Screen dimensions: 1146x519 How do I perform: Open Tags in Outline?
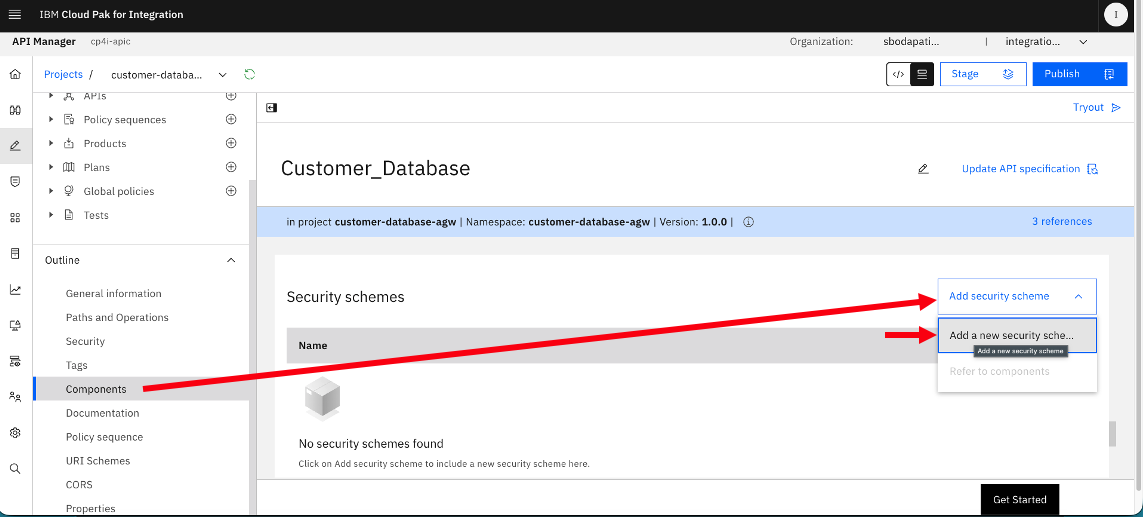76,365
